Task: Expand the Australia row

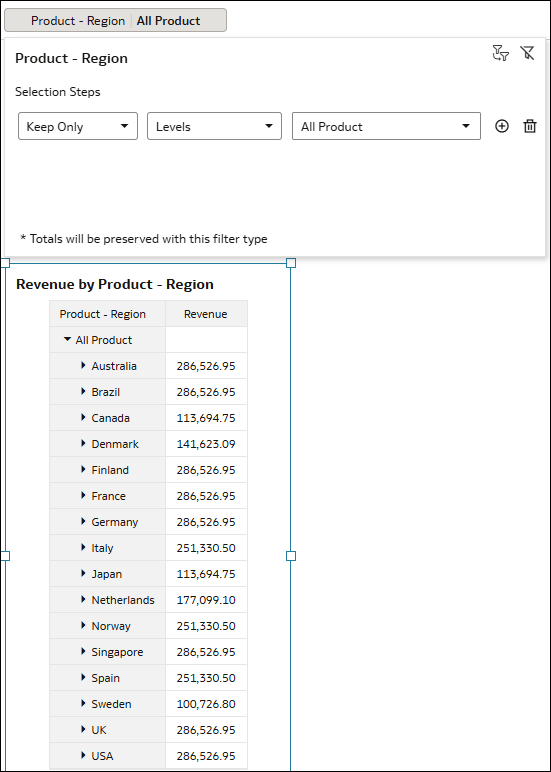Action: point(83,365)
